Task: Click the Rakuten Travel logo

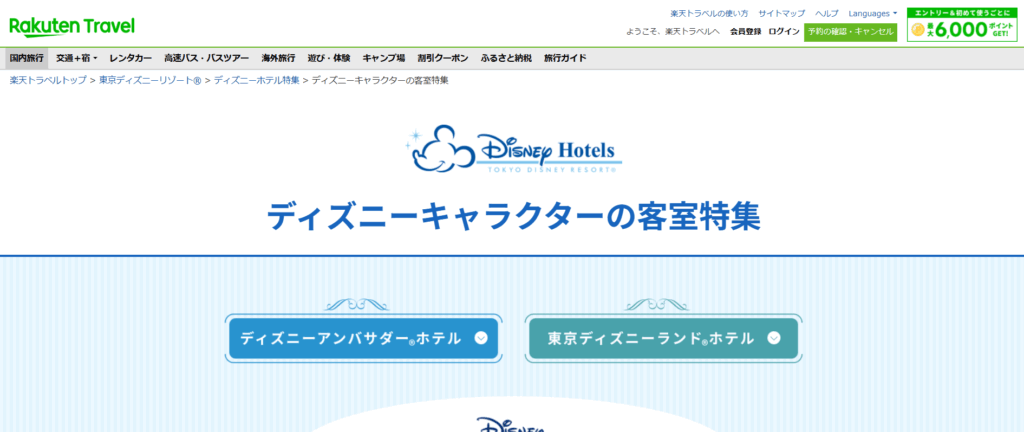Action: (x=72, y=27)
